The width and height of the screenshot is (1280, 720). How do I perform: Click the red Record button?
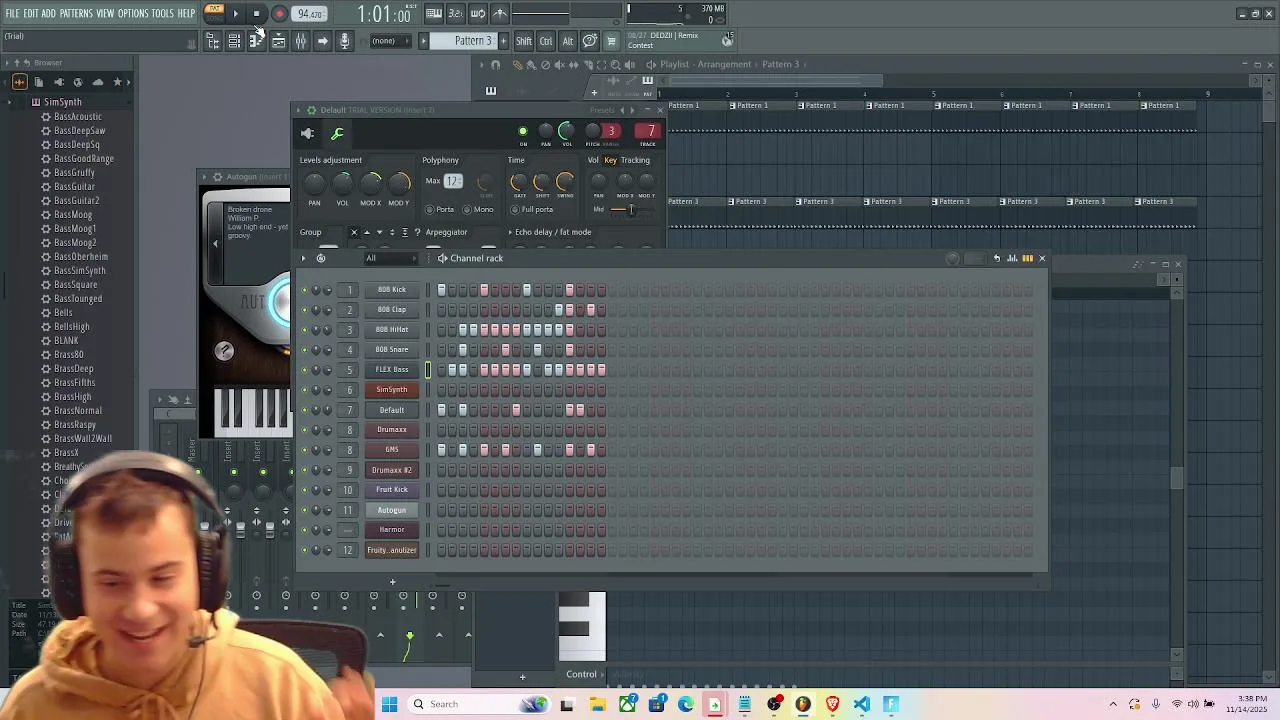[279, 14]
